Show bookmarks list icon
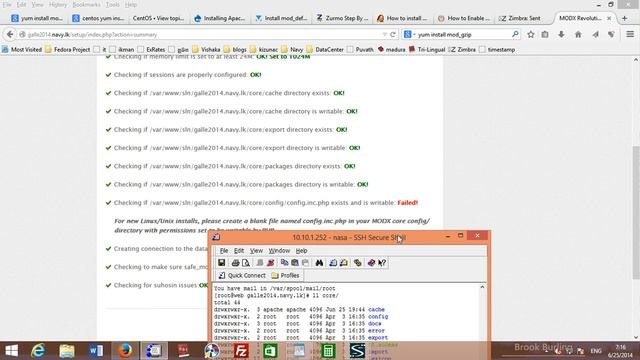Viewport: 640px width, 360px height. point(545,35)
